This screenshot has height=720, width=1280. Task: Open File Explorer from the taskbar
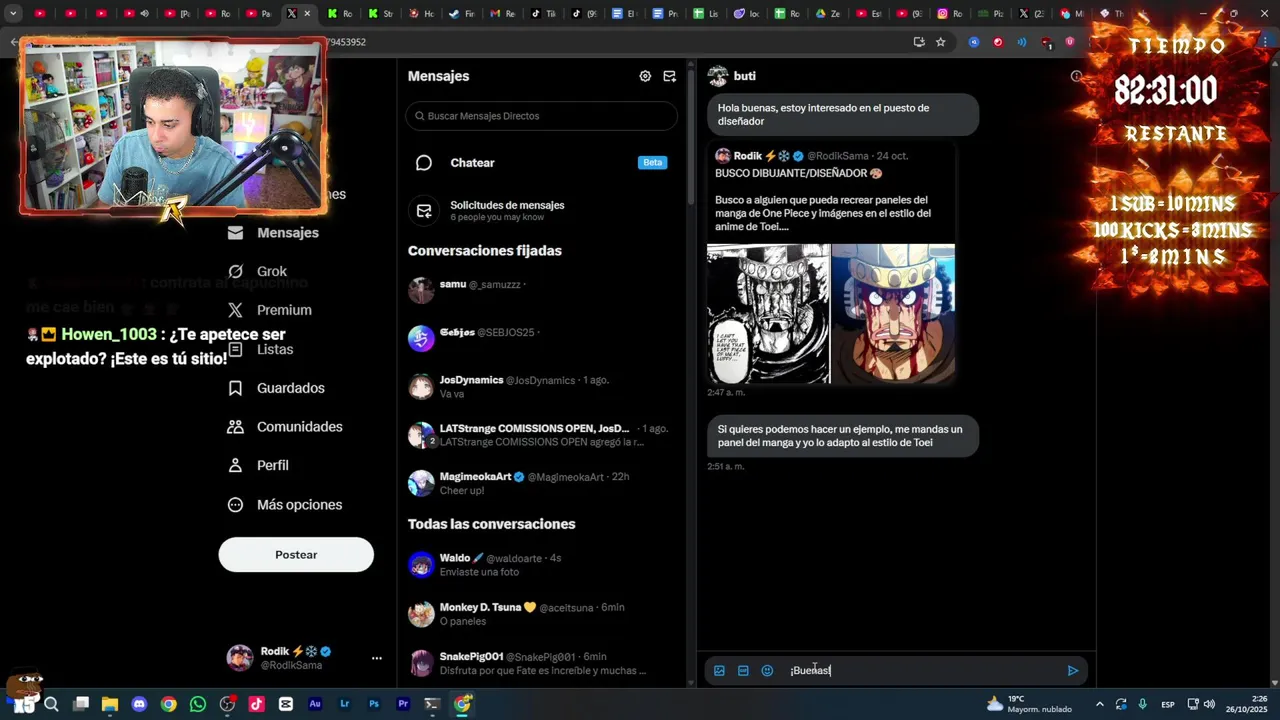pos(110,704)
